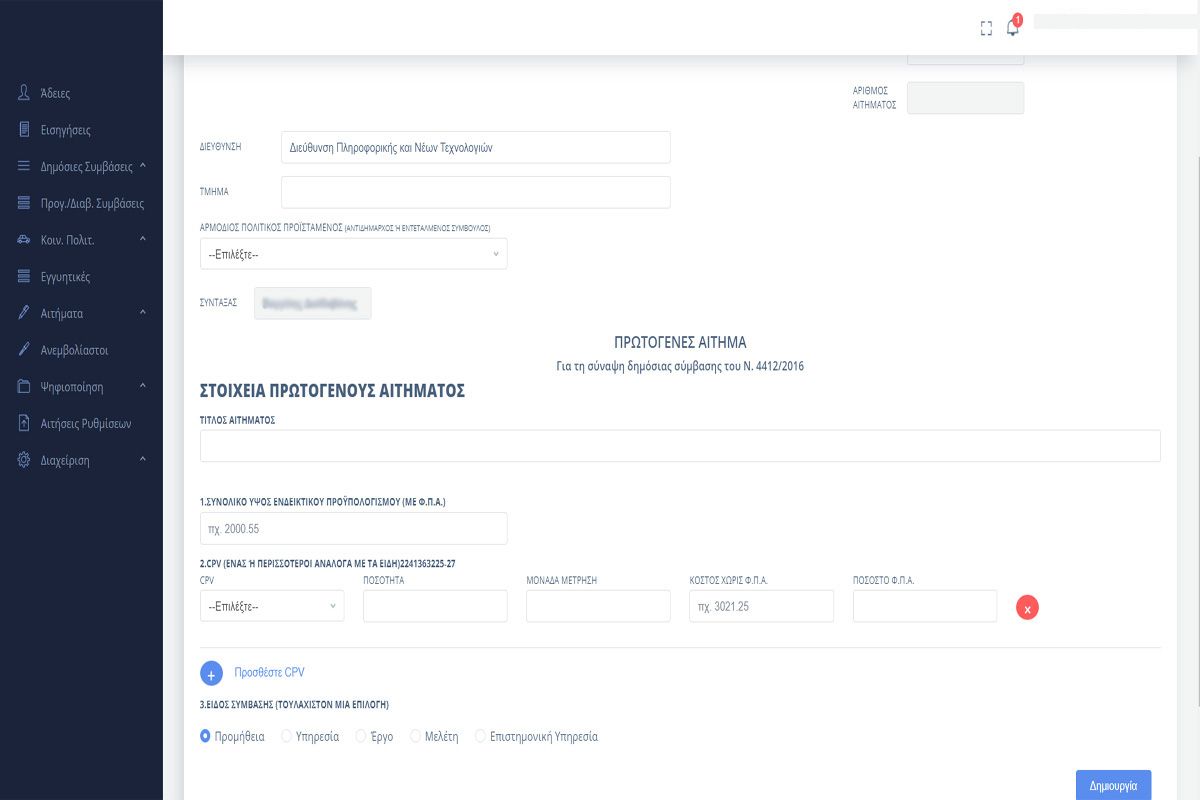Click the Εγγυητικές sidebar icon
1200x800 pixels.
click(x=24, y=277)
